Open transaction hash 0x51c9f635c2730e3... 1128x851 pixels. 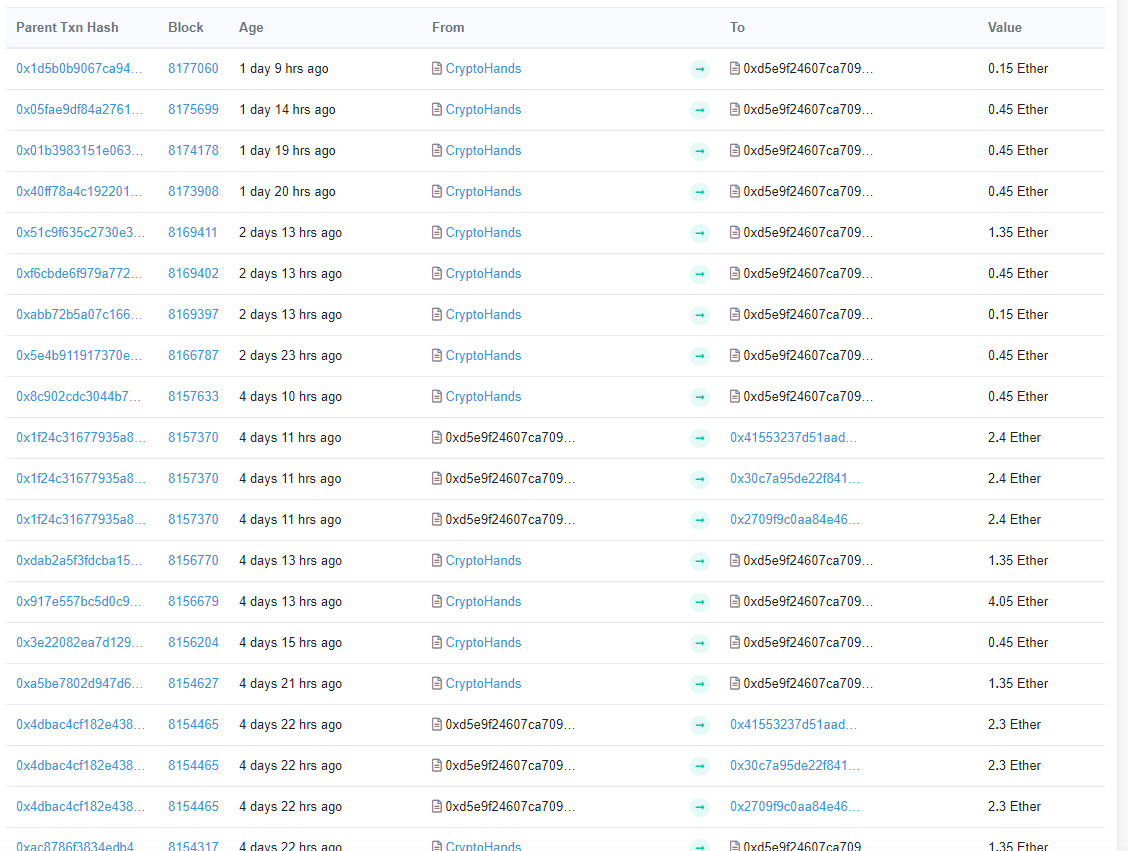pos(81,232)
